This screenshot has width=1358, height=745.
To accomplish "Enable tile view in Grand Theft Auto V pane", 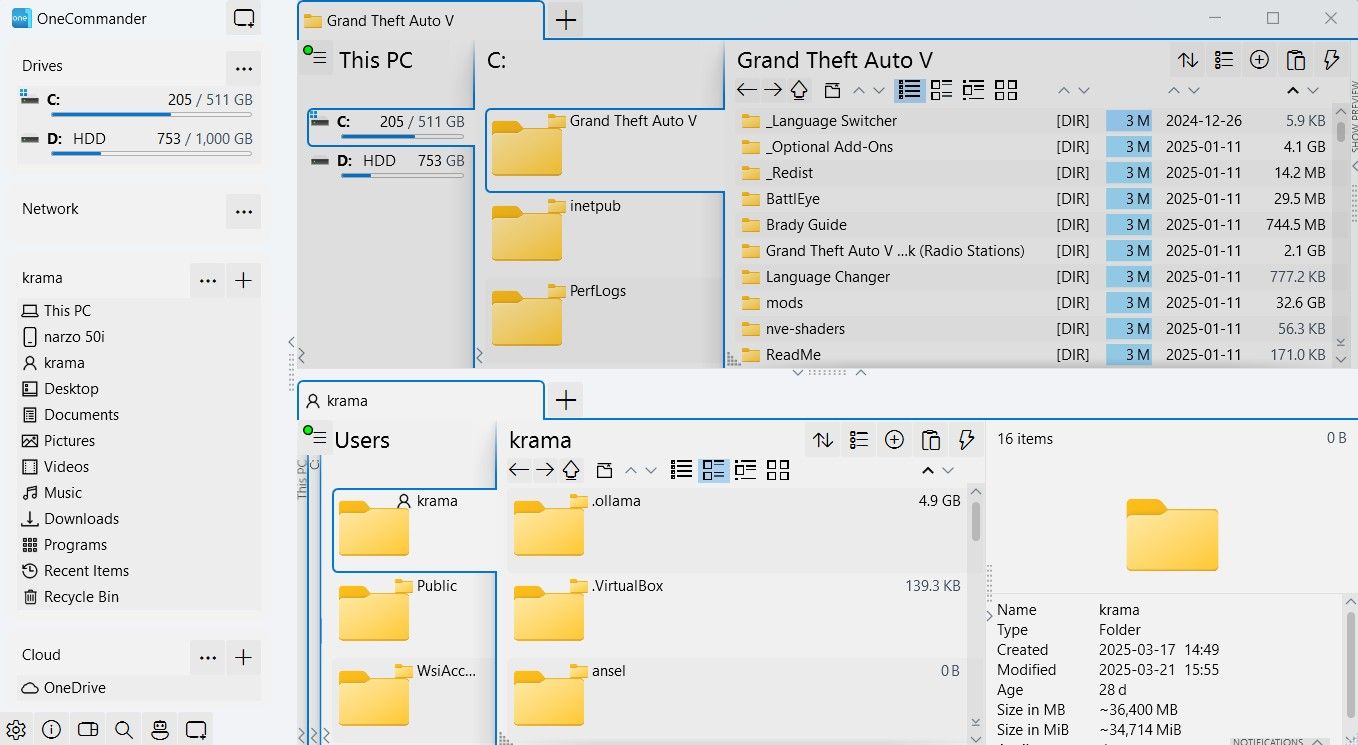I will pos(941,90).
